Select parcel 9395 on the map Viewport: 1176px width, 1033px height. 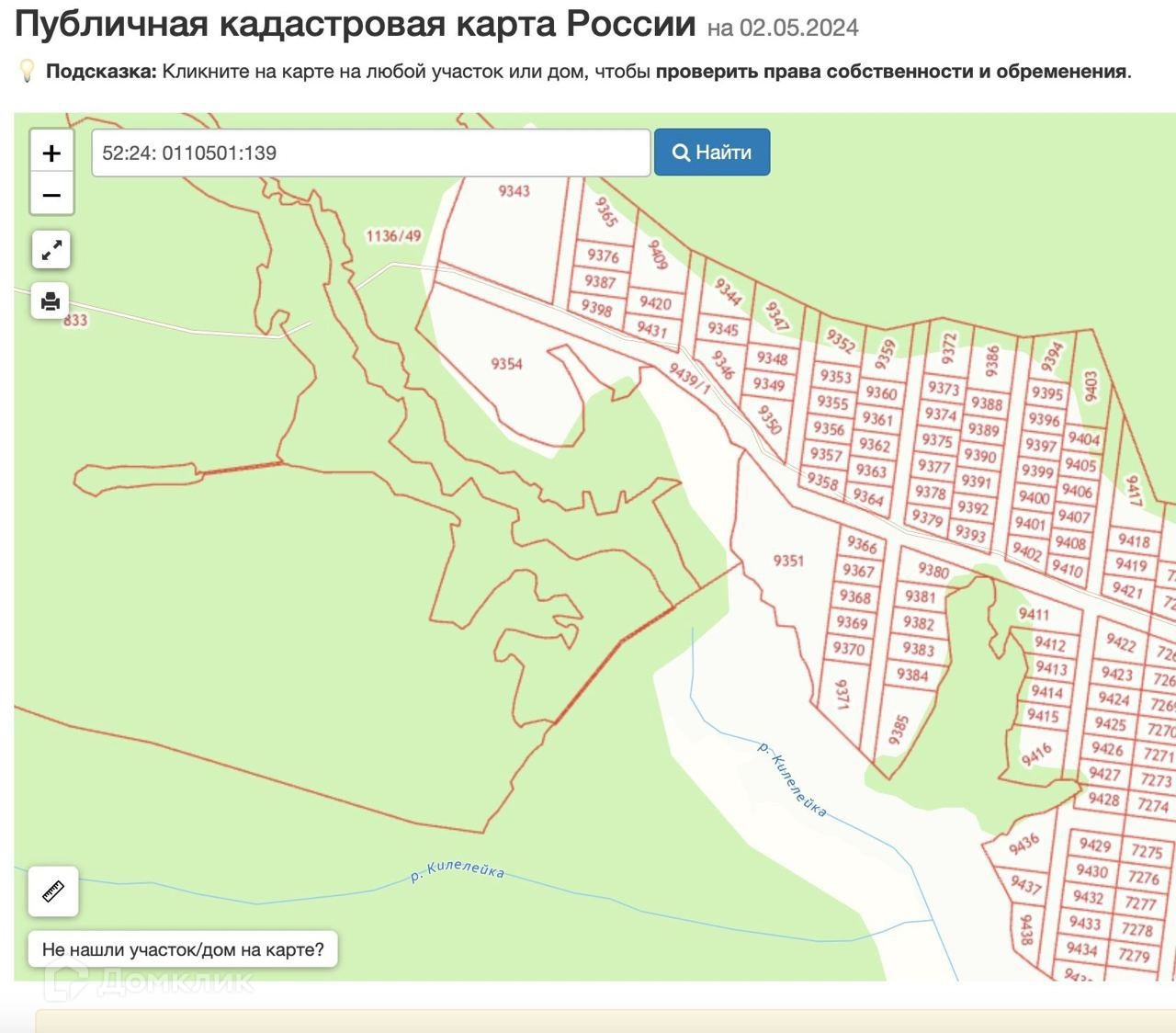(x=1046, y=393)
